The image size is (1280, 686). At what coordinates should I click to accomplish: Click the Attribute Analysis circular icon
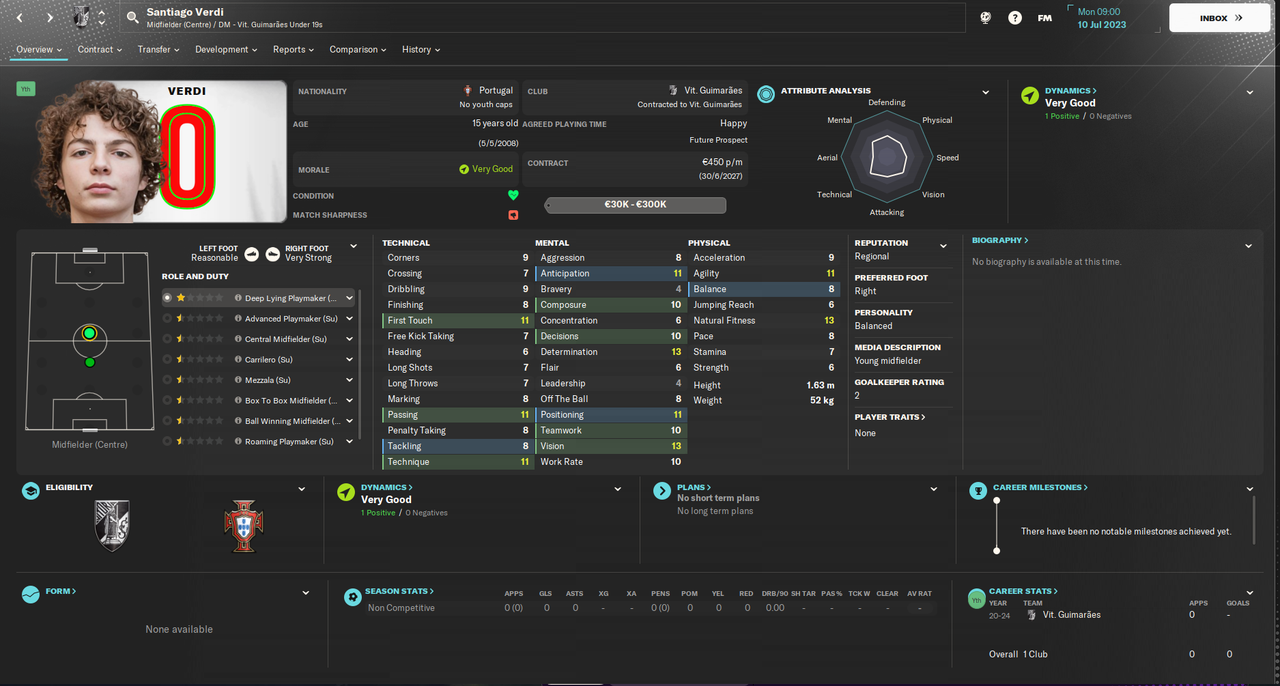pos(766,95)
